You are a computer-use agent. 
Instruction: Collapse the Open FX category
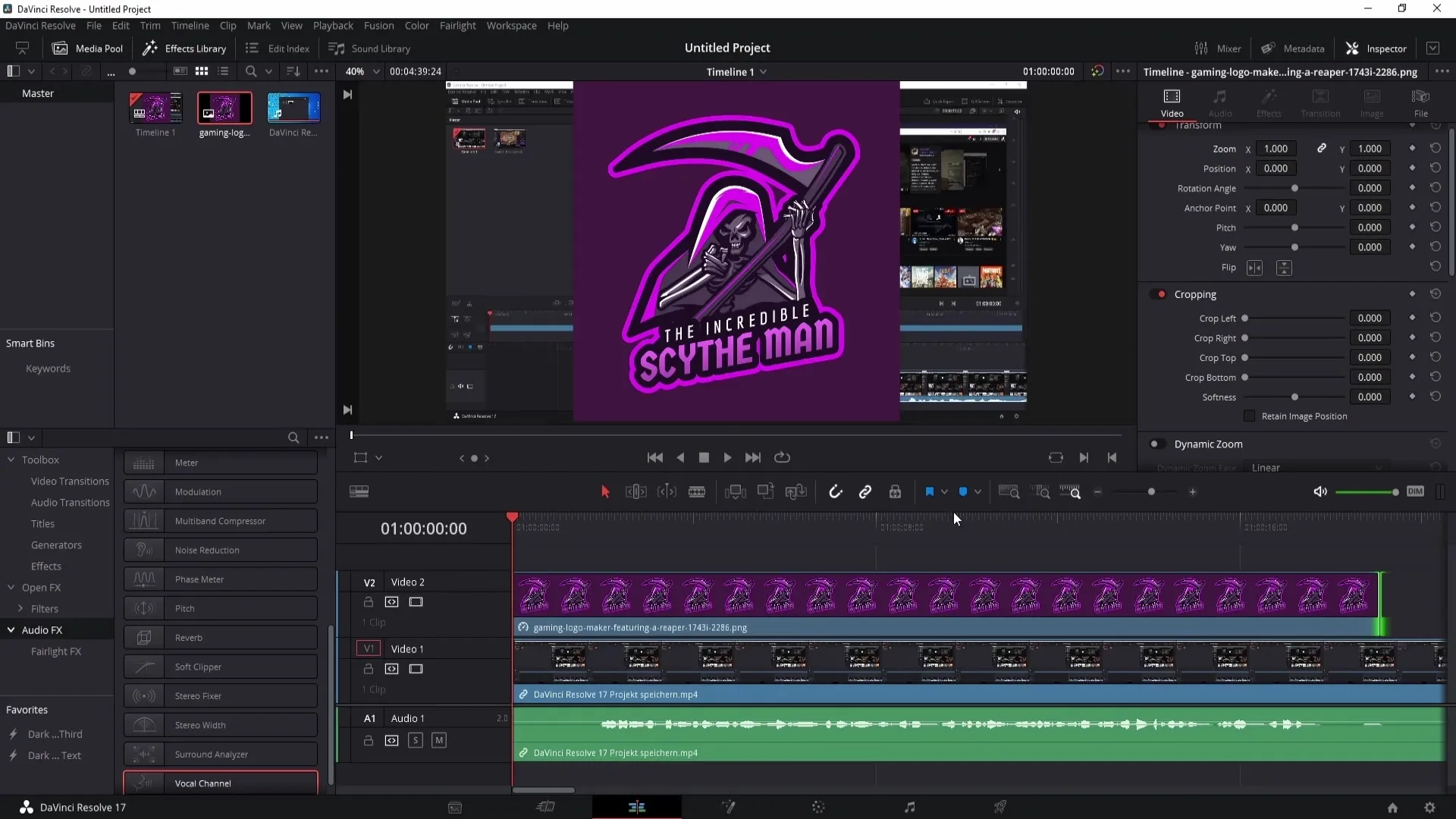tap(11, 587)
